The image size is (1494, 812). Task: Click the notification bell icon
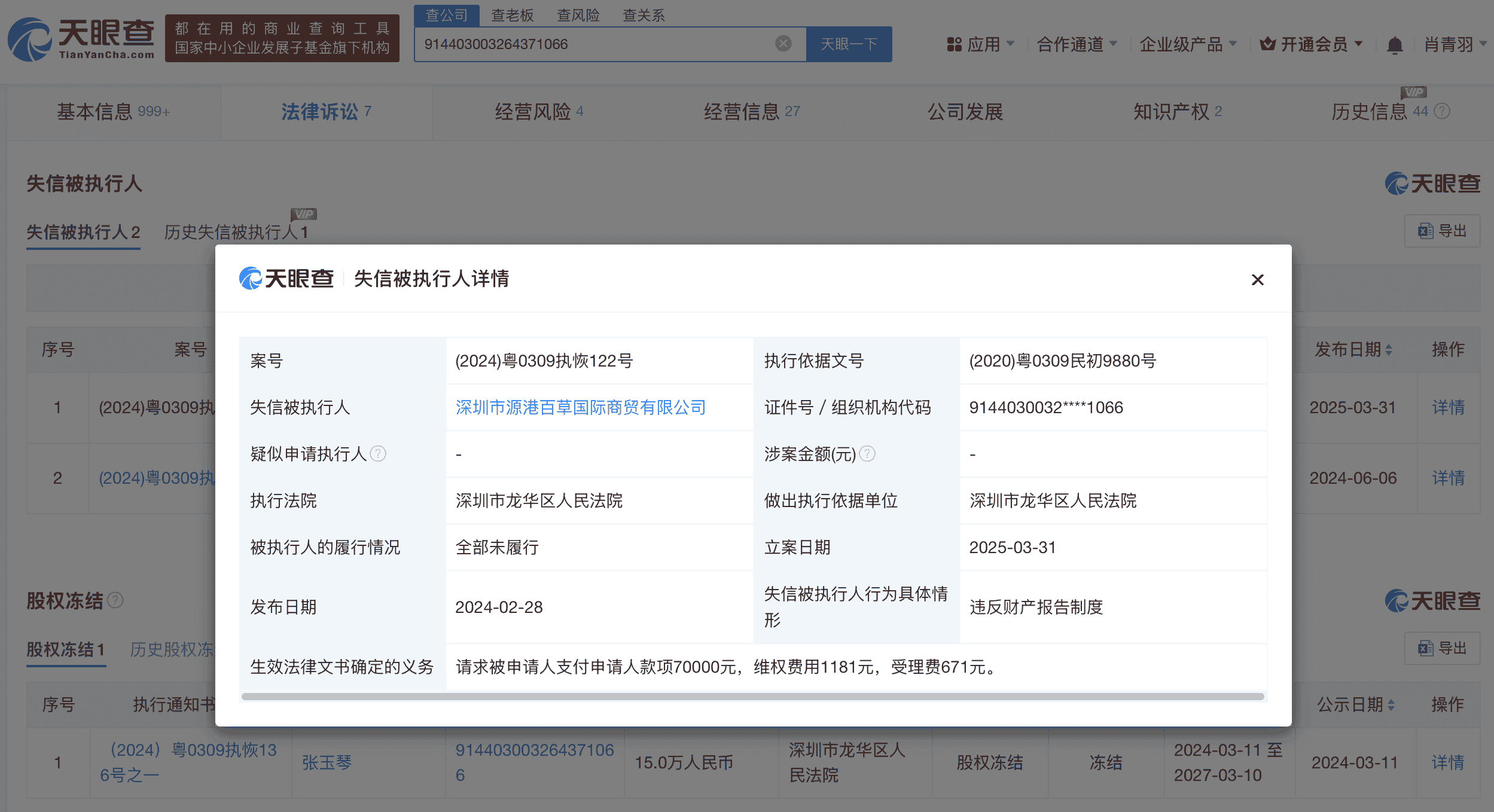coord(1396,44)
